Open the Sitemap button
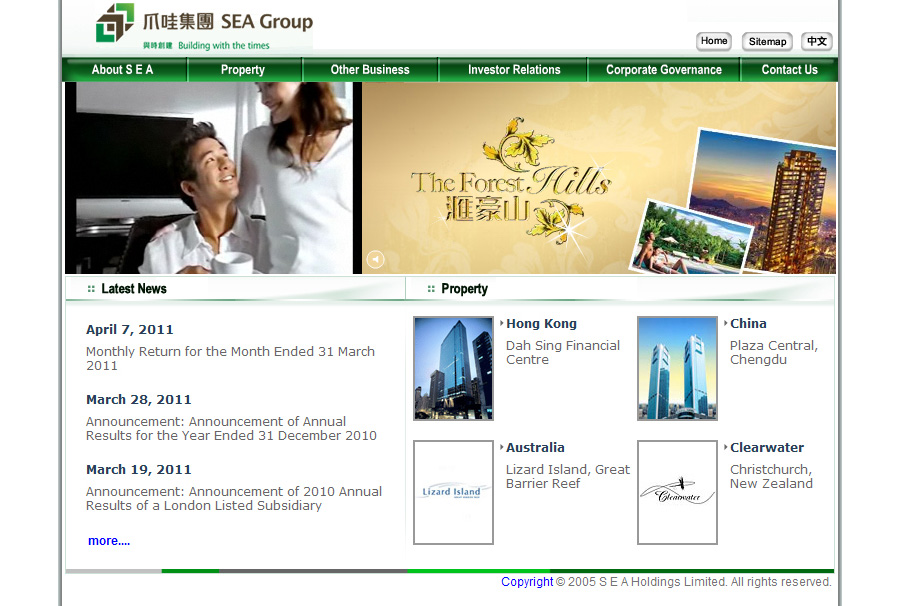900x606 pixels. [x=767, y=41]
